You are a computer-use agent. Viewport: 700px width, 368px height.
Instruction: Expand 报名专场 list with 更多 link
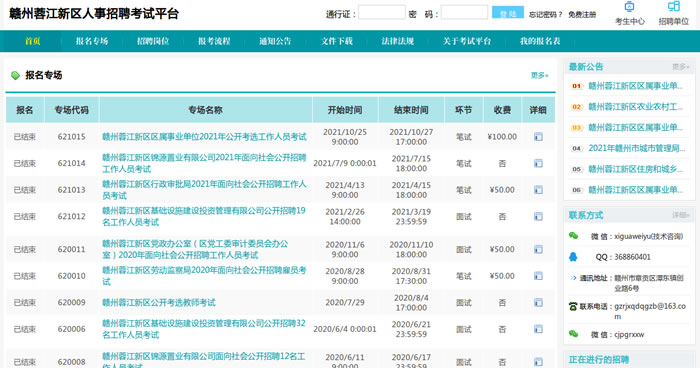tap(539, 75)
